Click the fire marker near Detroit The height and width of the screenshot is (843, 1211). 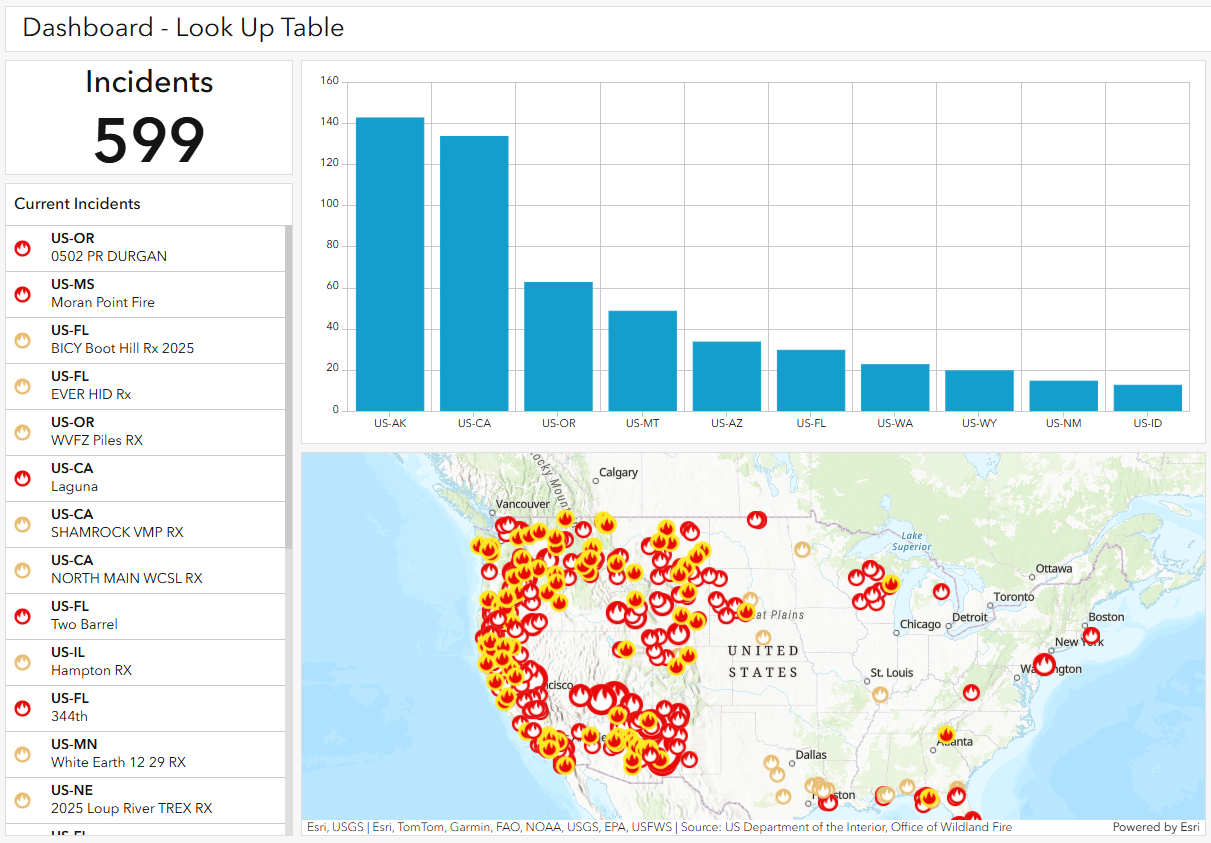tap(941, 591)
